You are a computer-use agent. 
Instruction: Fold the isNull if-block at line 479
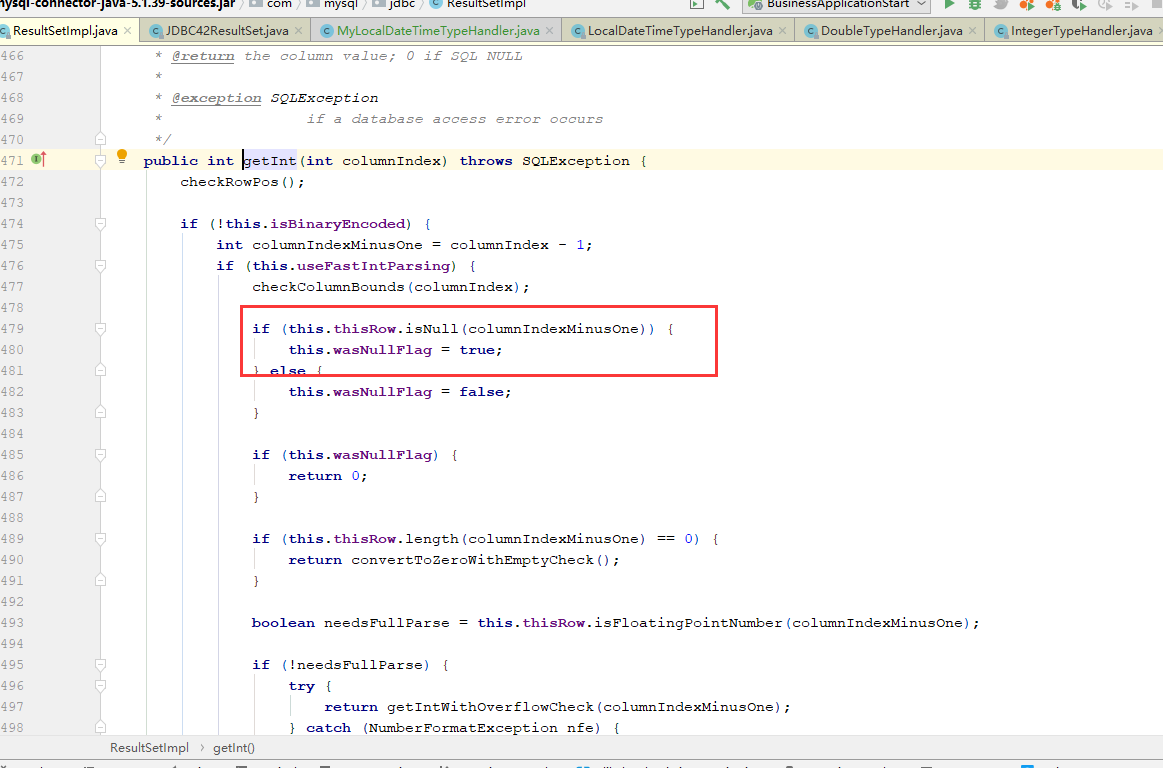coord(100,329)
